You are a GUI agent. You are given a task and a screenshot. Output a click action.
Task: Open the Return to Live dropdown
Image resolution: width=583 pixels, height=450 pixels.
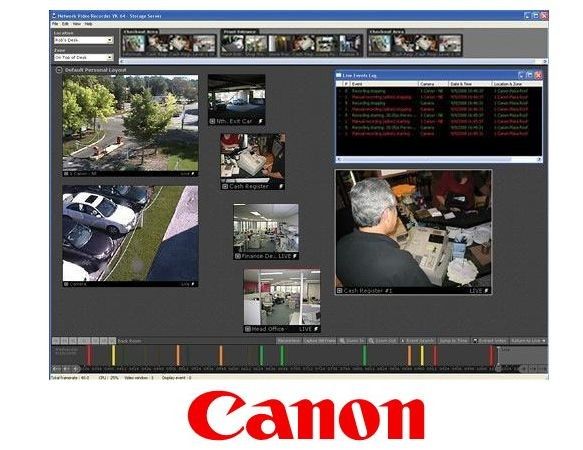(528, 341)
